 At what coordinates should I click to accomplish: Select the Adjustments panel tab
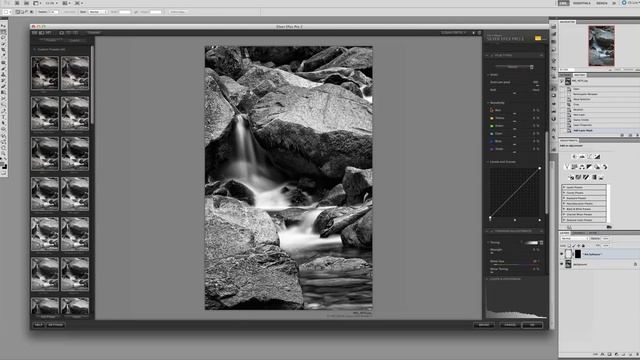tap(568, 140)
